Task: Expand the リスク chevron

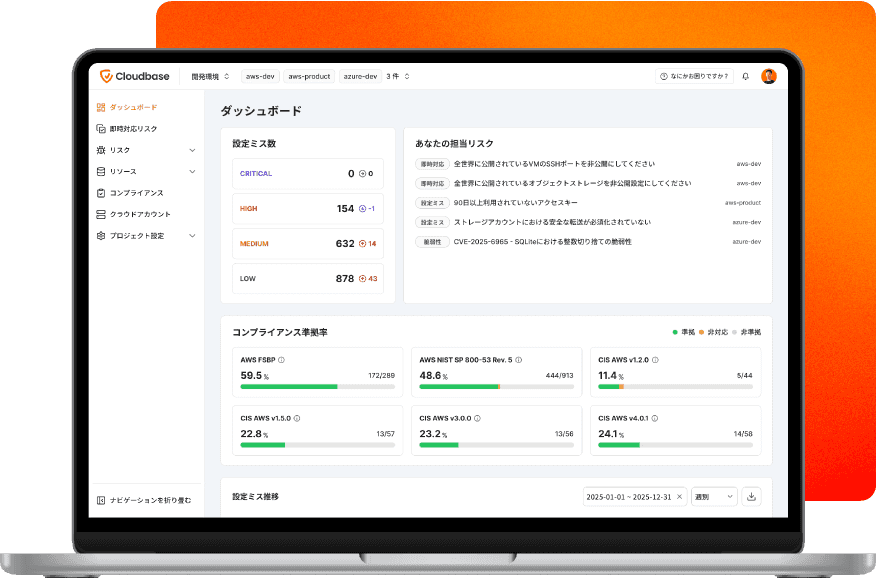Action: pos(192,150)
